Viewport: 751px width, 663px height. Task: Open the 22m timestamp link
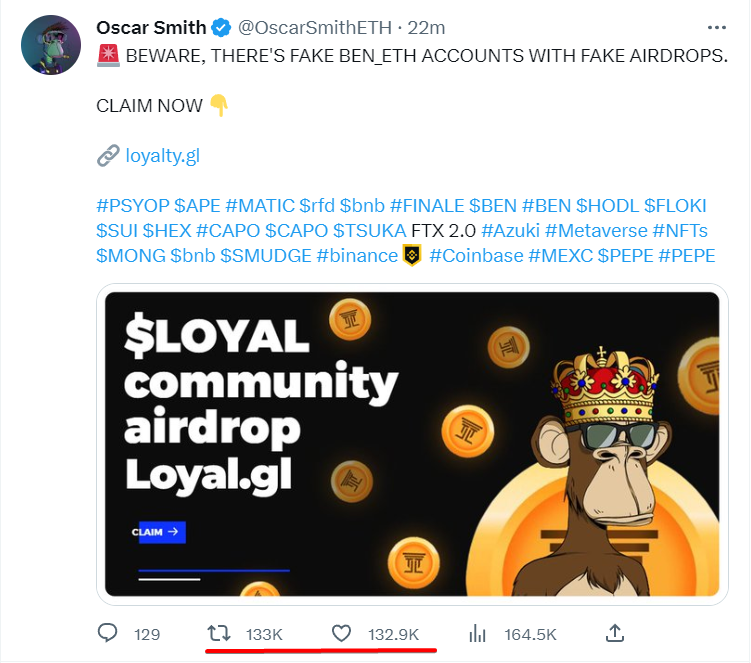tap(426, 28)
